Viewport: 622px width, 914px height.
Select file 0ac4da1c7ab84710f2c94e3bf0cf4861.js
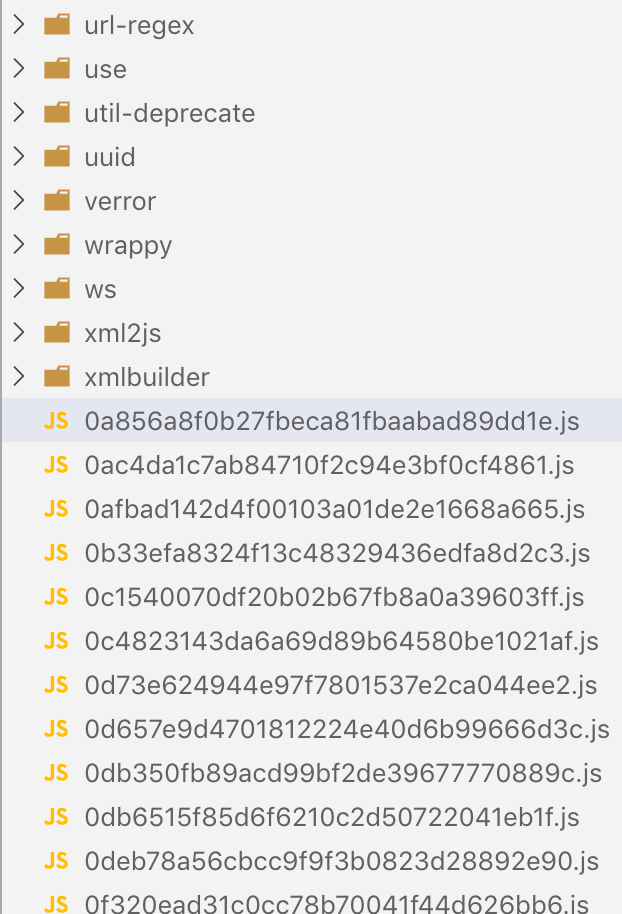pos(312,465)
